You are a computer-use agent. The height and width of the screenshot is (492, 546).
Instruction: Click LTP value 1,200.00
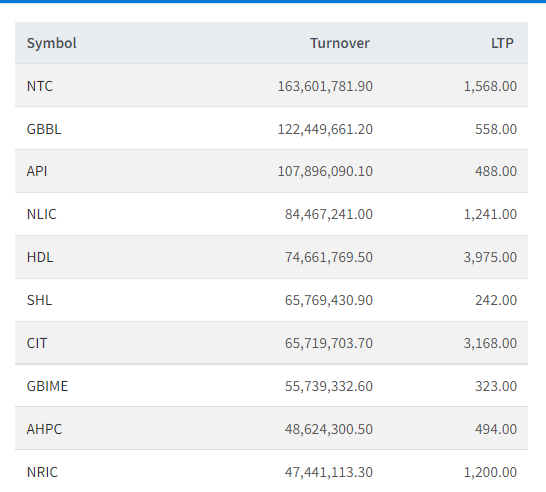coord(490,473)
